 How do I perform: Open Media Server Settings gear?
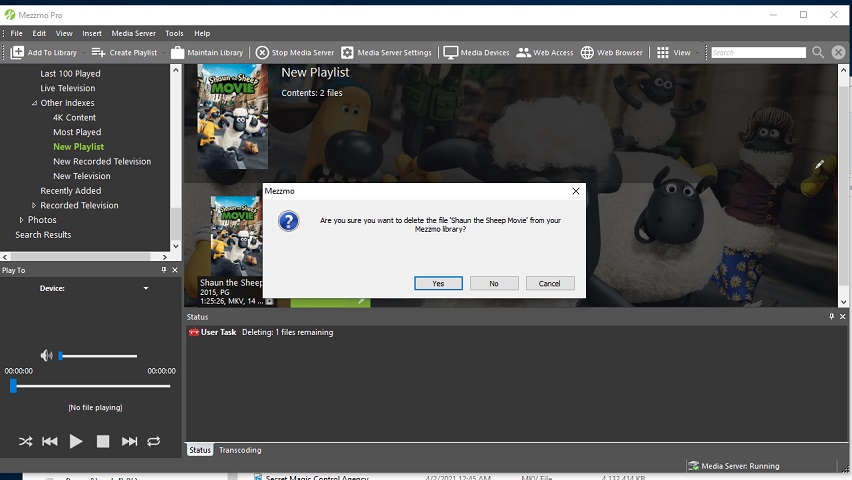tap(347, 52)
